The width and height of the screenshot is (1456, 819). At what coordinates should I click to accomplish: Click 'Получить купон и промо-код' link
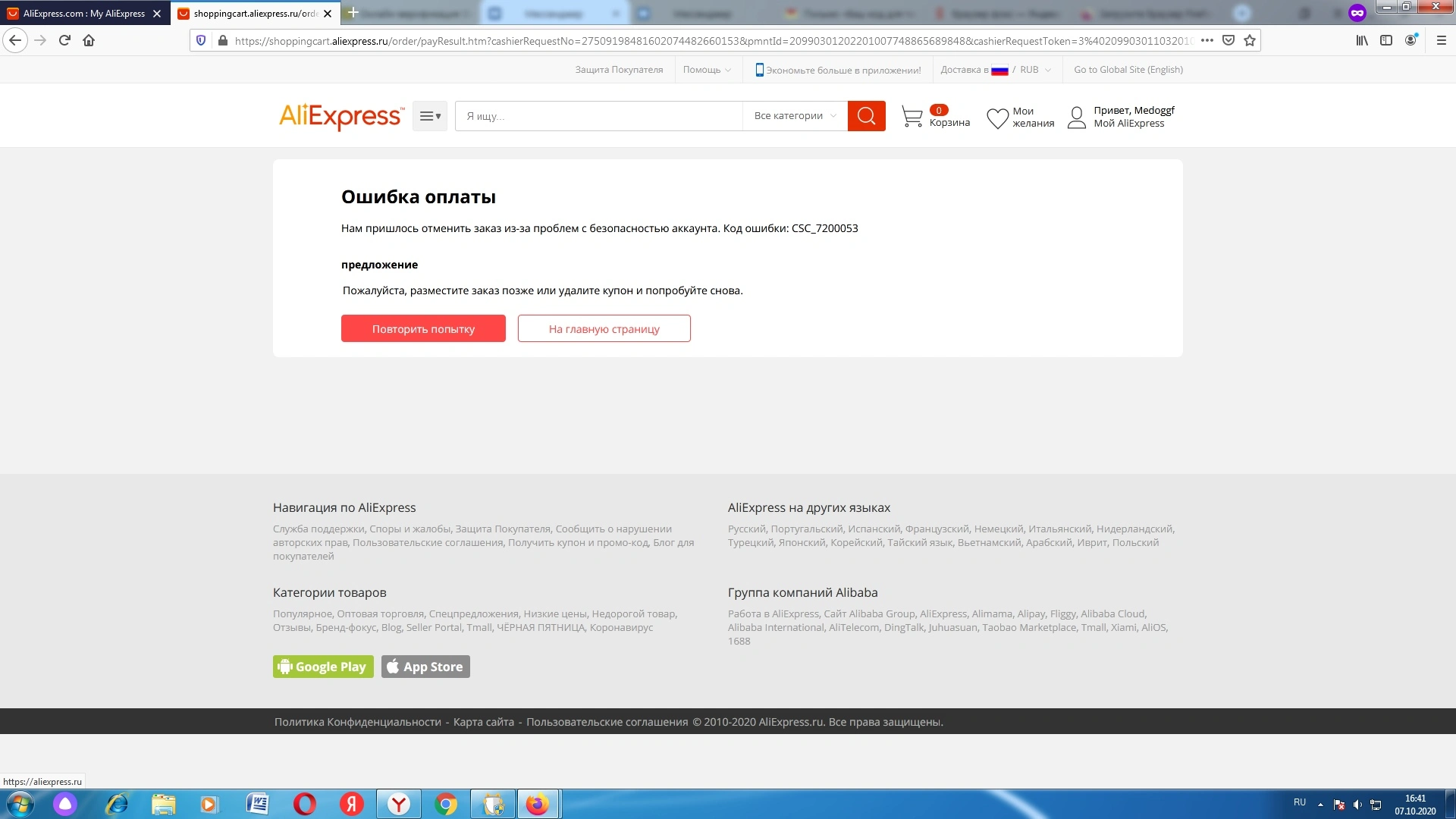click(x=578, y=543)
